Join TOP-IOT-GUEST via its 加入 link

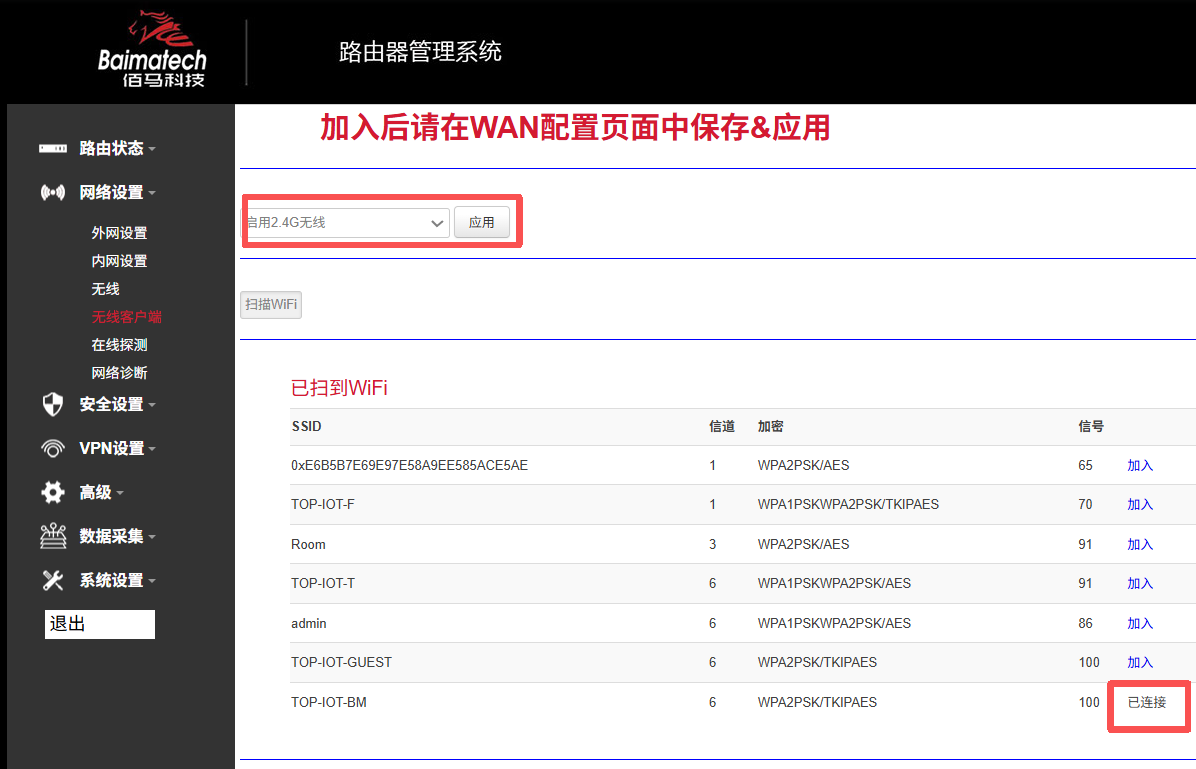[x=1140, y=662]
